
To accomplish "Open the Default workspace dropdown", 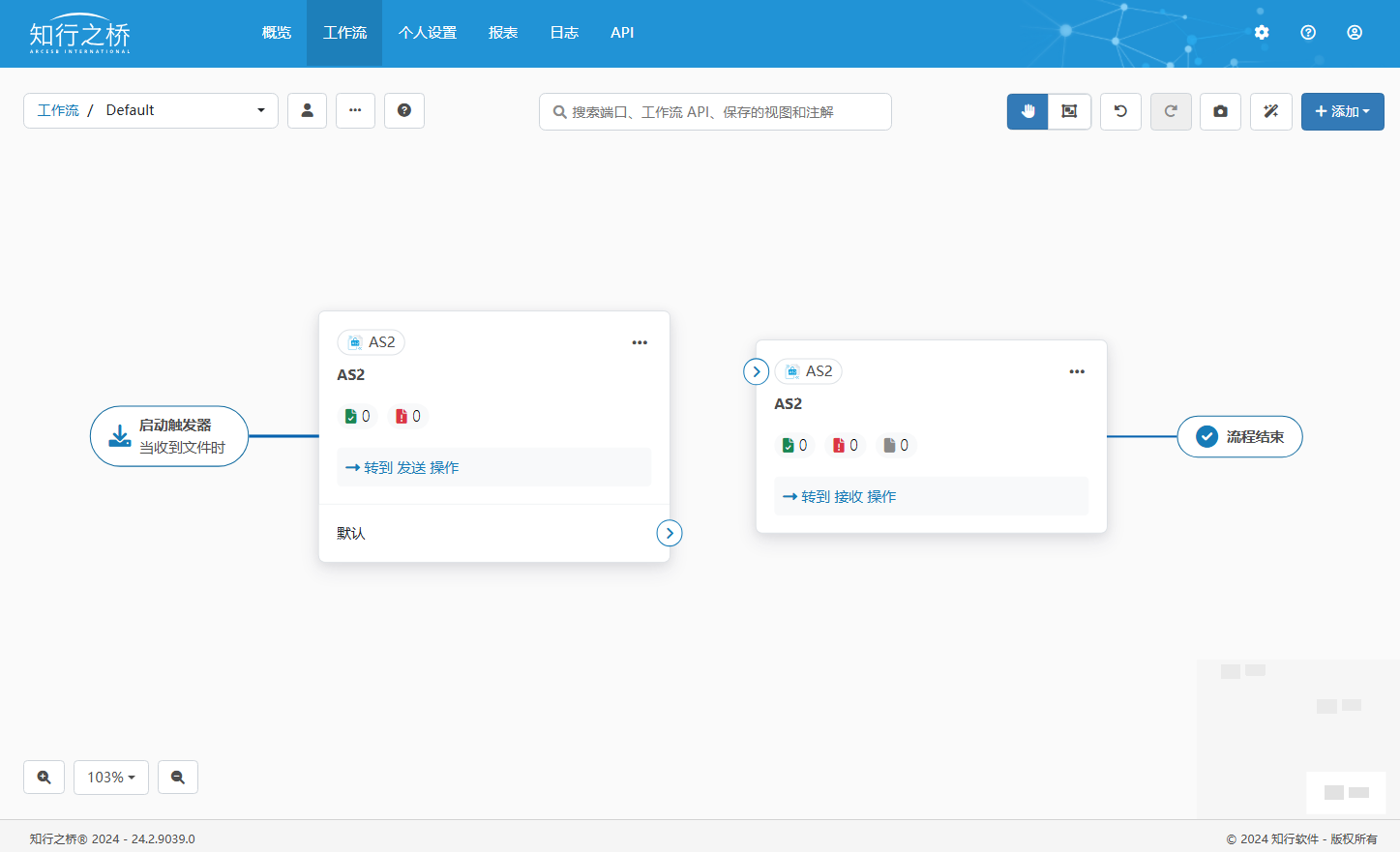I will pos(184,110).
